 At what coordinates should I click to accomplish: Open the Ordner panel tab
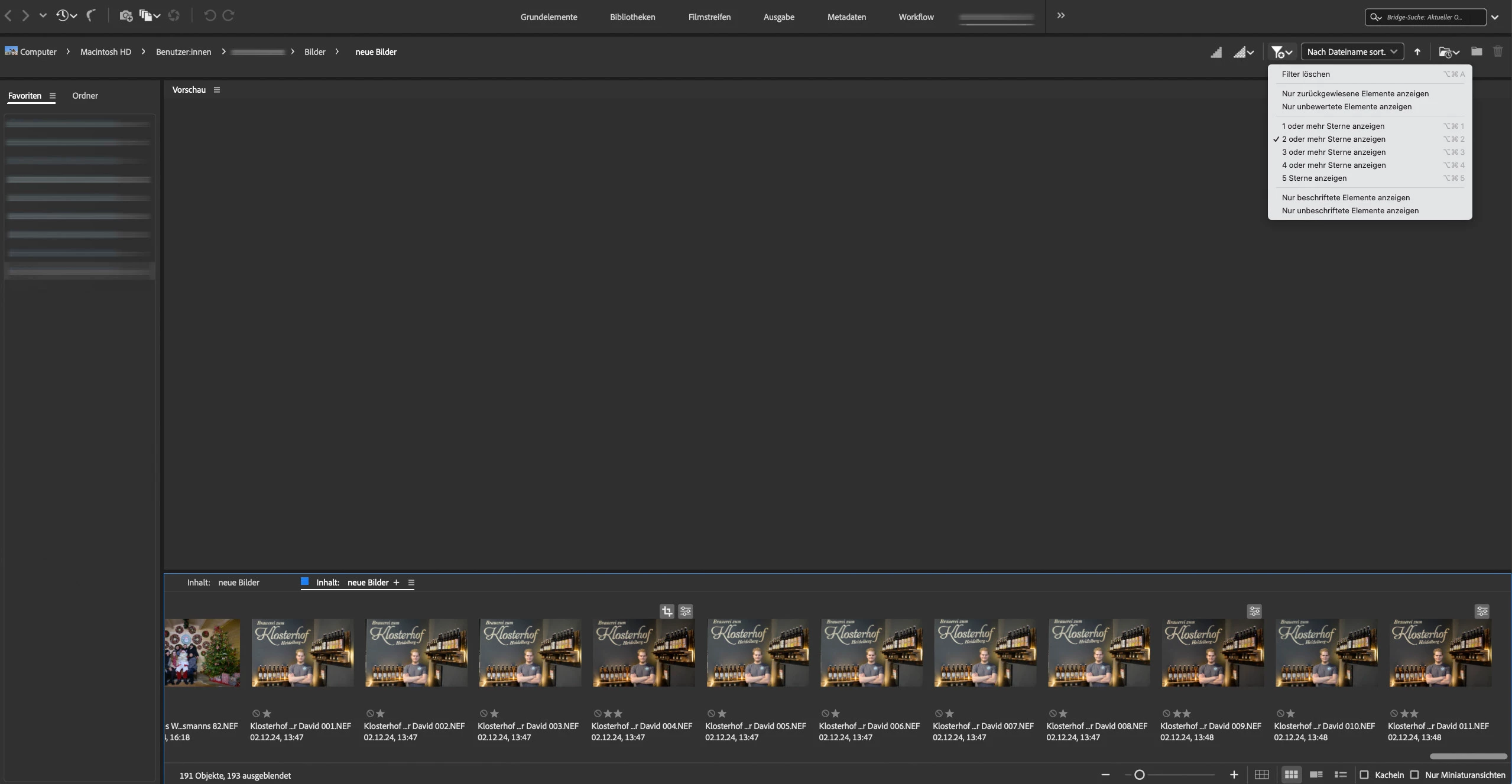point(85,96)
